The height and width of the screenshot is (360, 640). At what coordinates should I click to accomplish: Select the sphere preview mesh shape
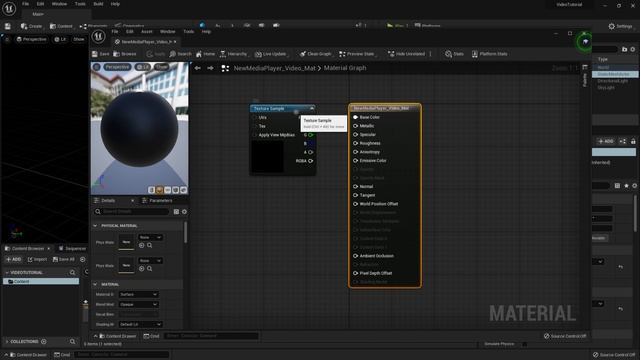(x=159, y=190)
